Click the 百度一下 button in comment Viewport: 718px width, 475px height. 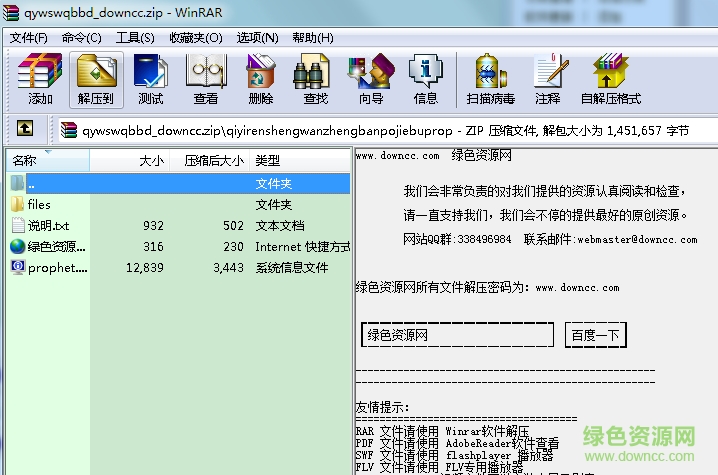(x=595, y=335)
